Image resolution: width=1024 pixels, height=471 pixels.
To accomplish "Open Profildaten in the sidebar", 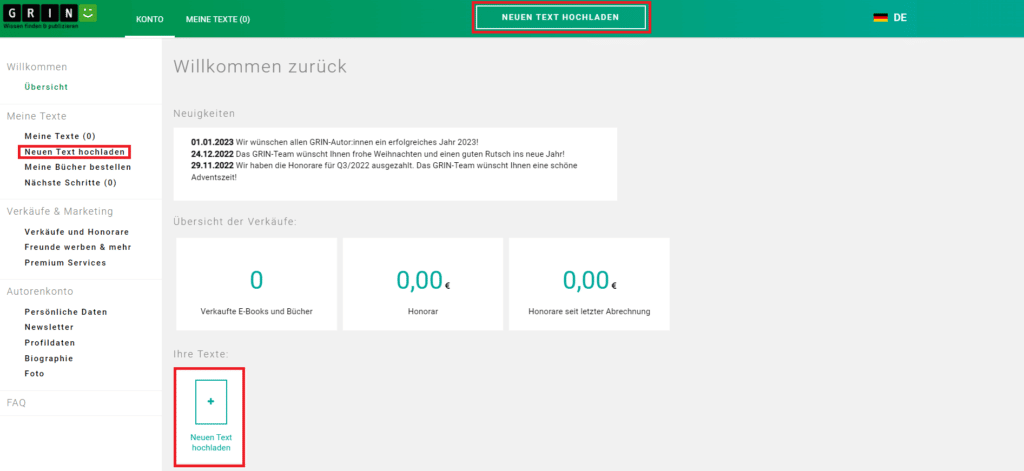I will pos(50,343).
